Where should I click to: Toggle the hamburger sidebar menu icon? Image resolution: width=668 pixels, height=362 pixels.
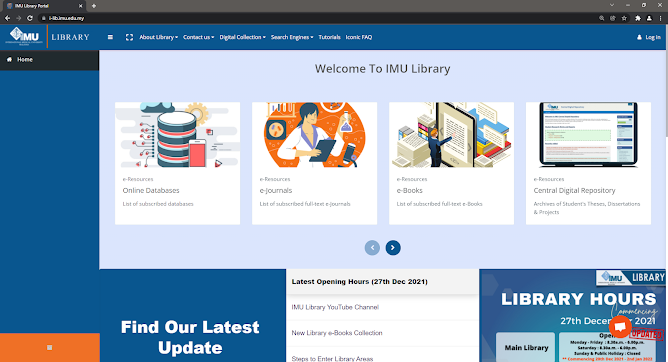click(x=110, y=37)
